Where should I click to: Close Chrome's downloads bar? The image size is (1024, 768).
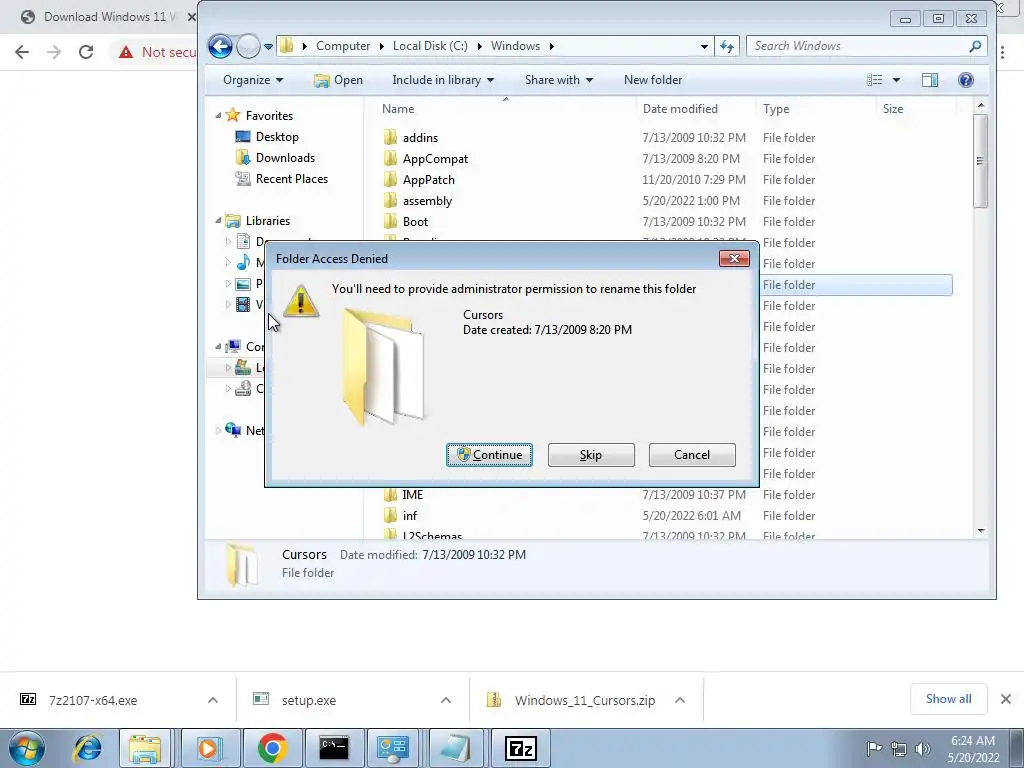[x=1006, y=699]
